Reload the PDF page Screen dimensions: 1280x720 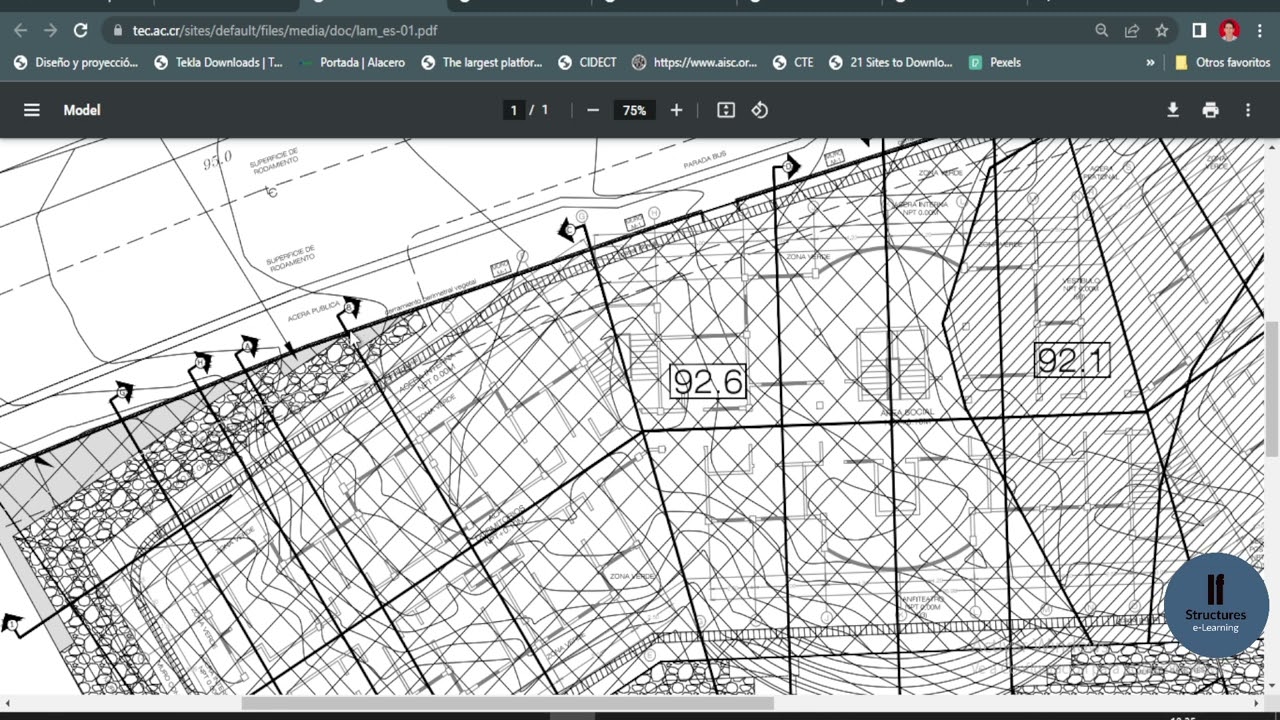coord(81,30)
